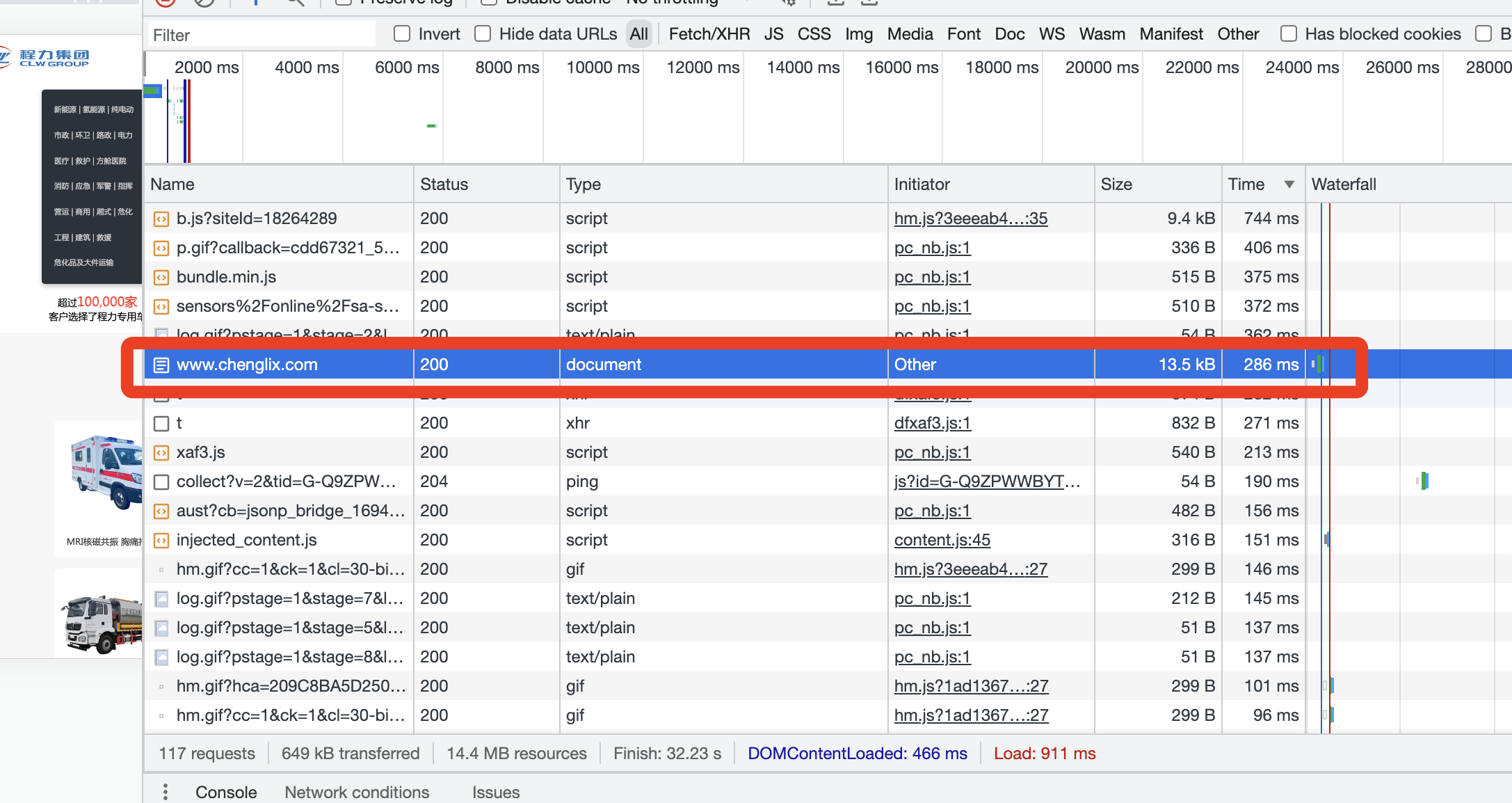Open the hm.js?3eeeab4…:35 initiator link
Viewport: 1512px width, 803px height.
click(x=970, y=218)
